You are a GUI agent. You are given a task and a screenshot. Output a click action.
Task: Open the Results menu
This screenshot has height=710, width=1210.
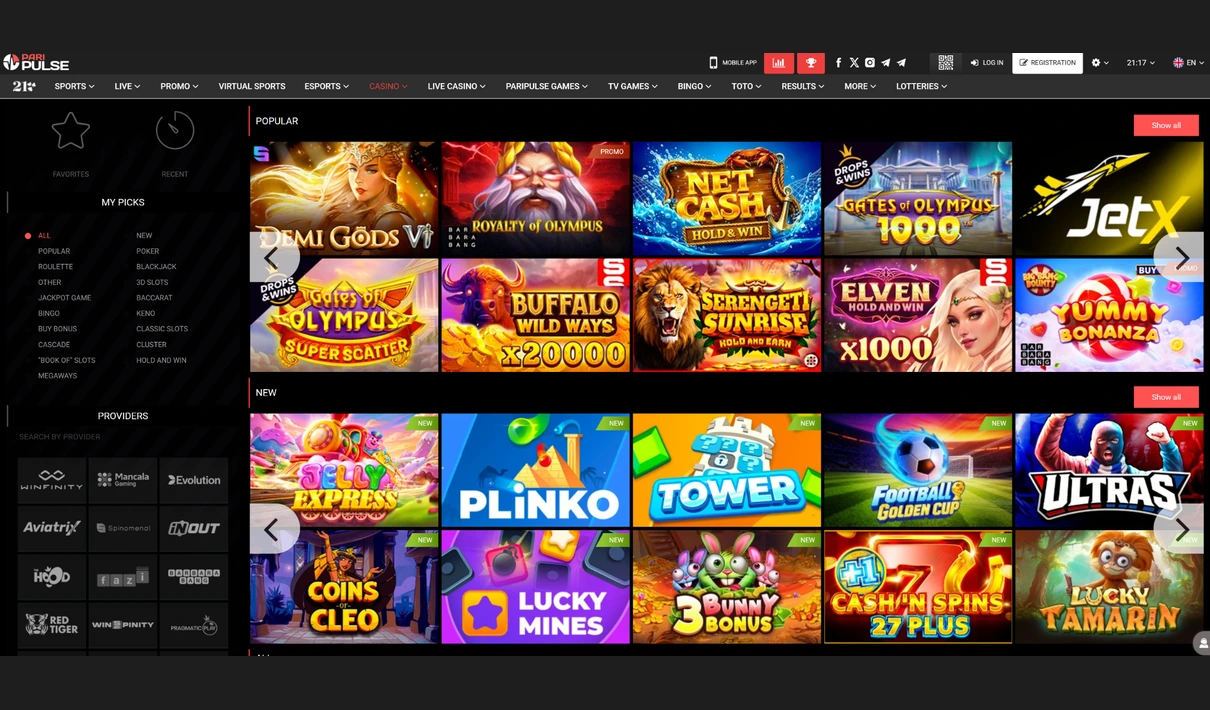pos(802,87)
